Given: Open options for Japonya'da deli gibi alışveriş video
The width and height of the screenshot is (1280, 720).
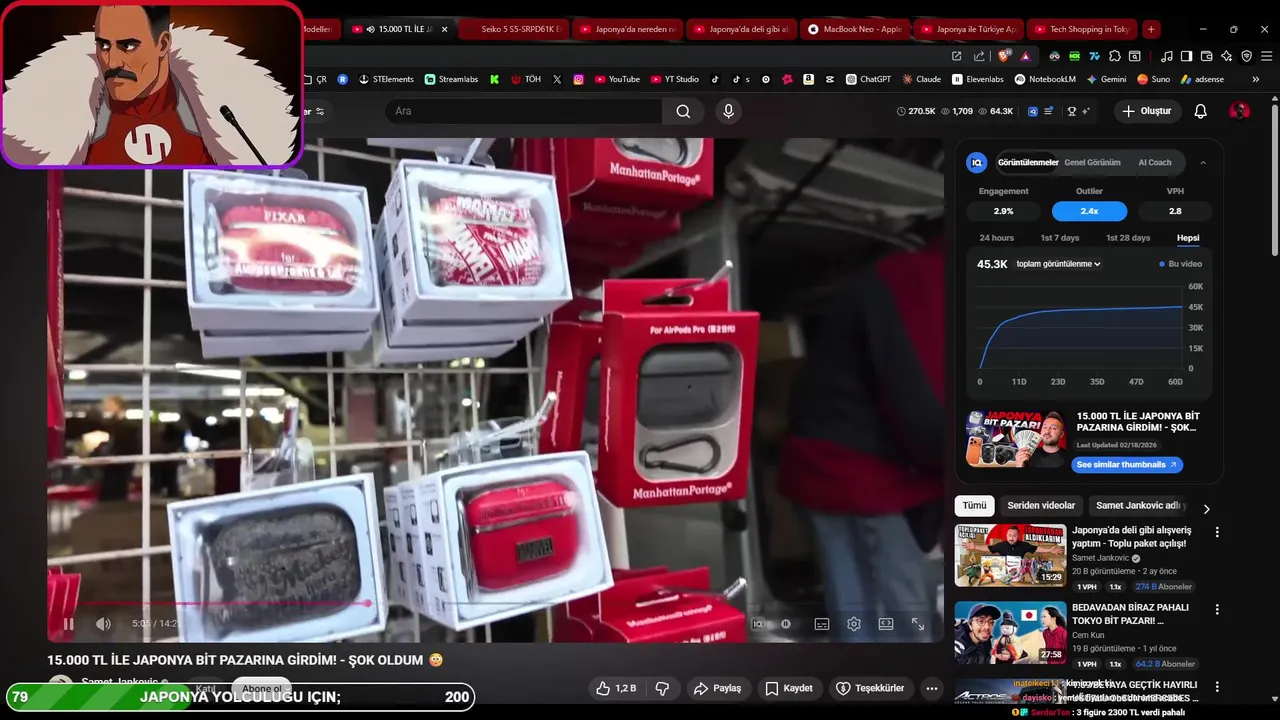Looking at the screenshot, I should point(1217,532).
